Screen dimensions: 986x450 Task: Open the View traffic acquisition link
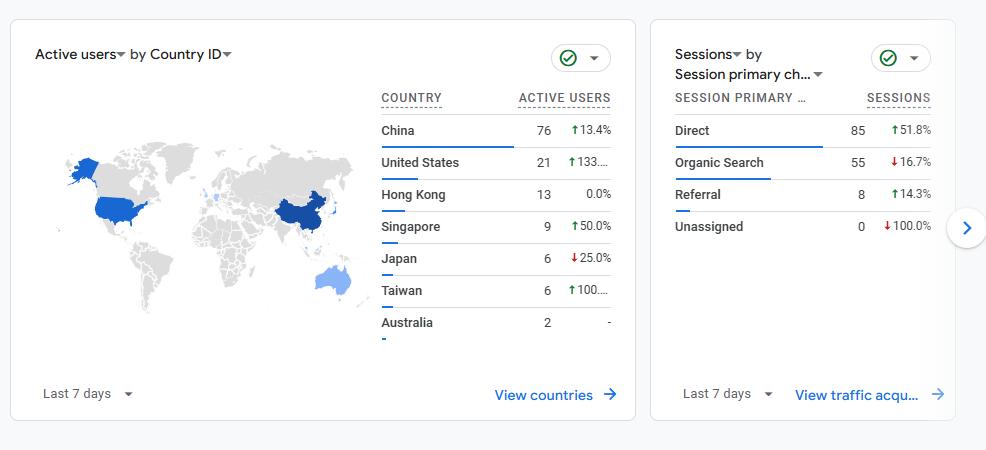870,395
